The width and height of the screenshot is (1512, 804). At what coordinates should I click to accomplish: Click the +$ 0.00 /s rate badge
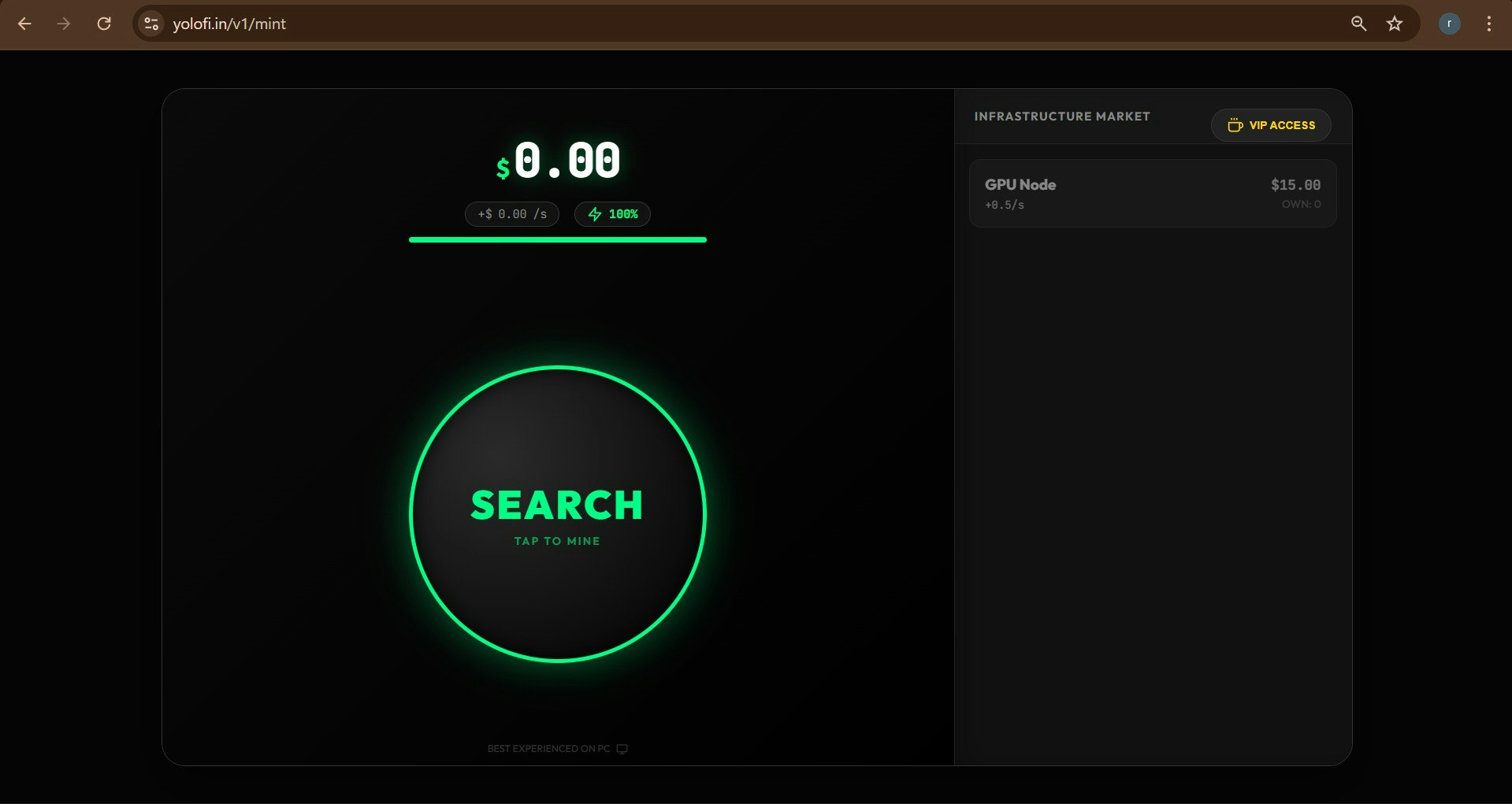click(x=512, y=214)
